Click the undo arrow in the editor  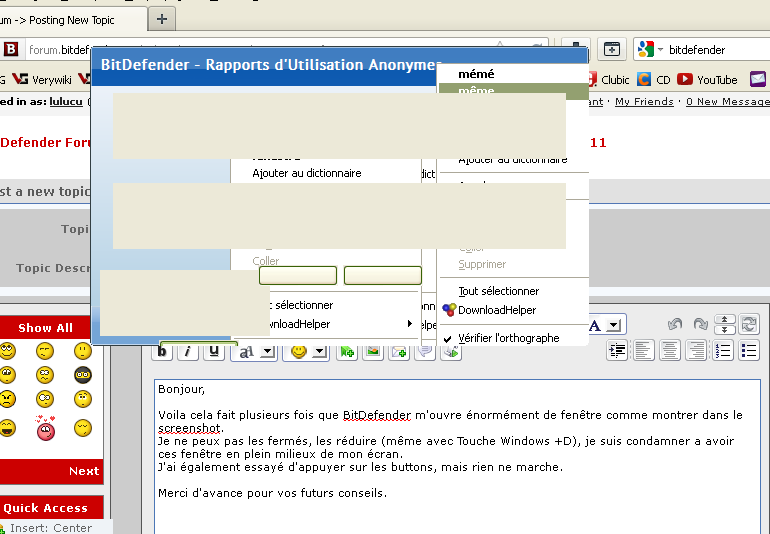675,324
